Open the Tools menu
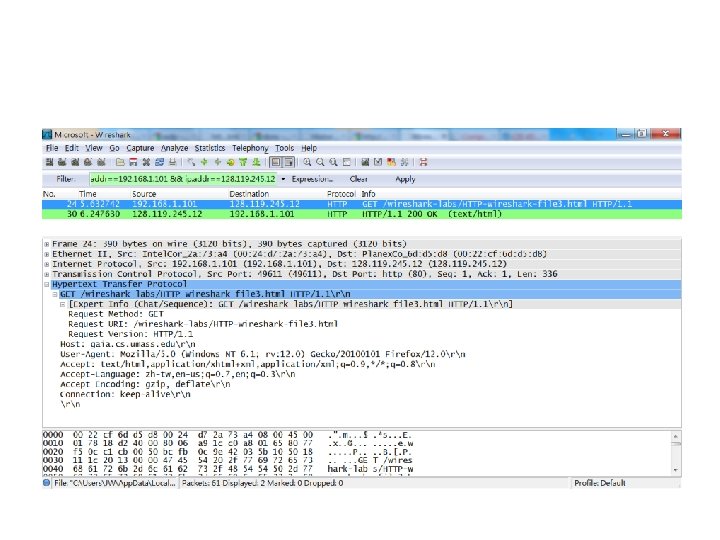720x540 pixels. [x=284, y=148]
